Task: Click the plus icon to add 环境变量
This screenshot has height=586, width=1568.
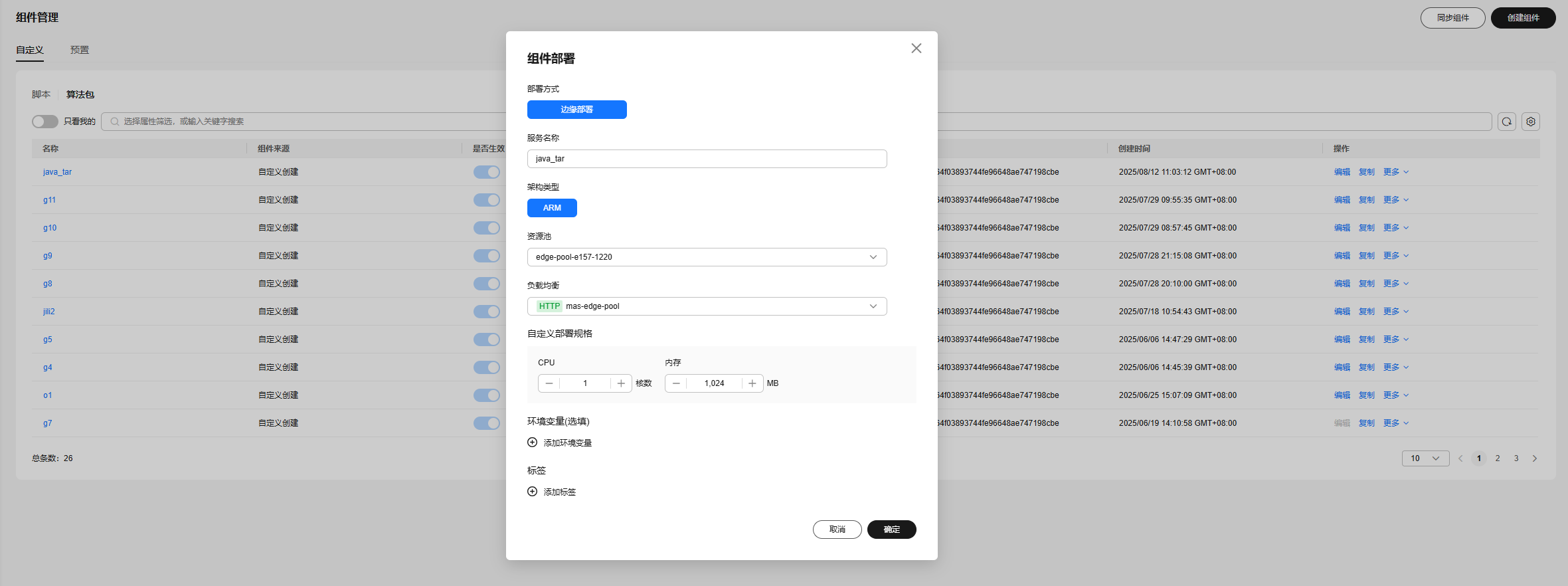Action: click(x=532, y=442)
